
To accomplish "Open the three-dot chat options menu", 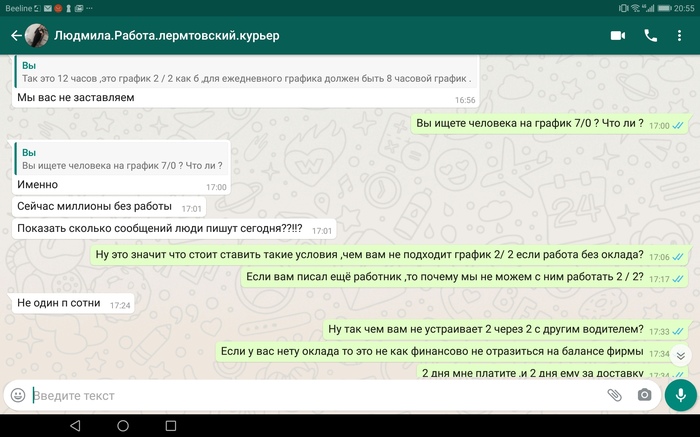I will click(x=683, y=36).
